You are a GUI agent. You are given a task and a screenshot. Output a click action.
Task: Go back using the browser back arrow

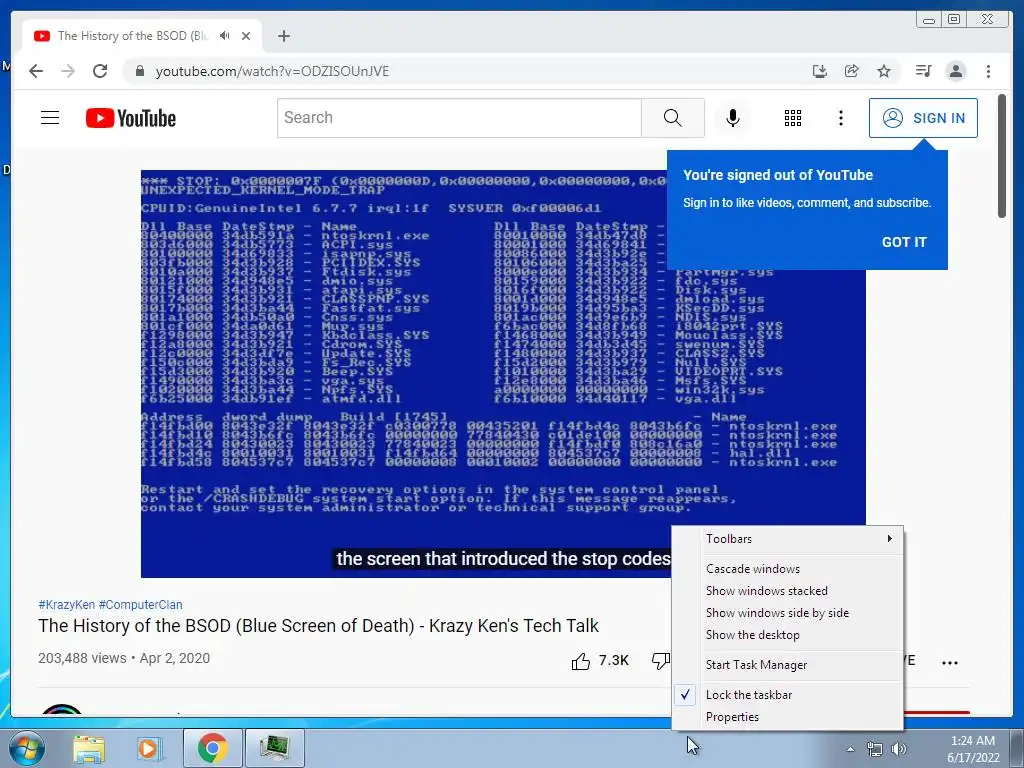[36, 71]
